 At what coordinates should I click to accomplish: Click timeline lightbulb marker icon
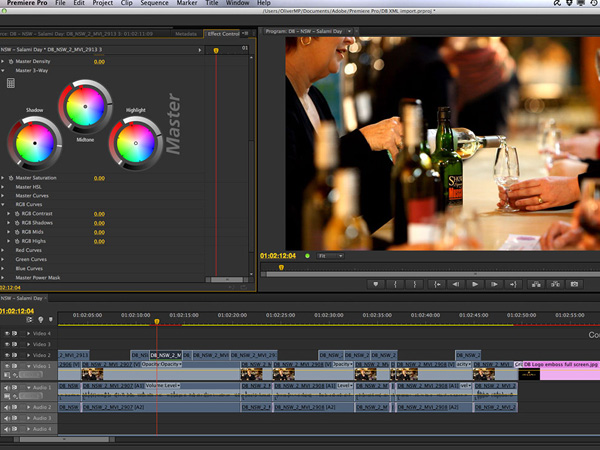[x=41, y=320]
